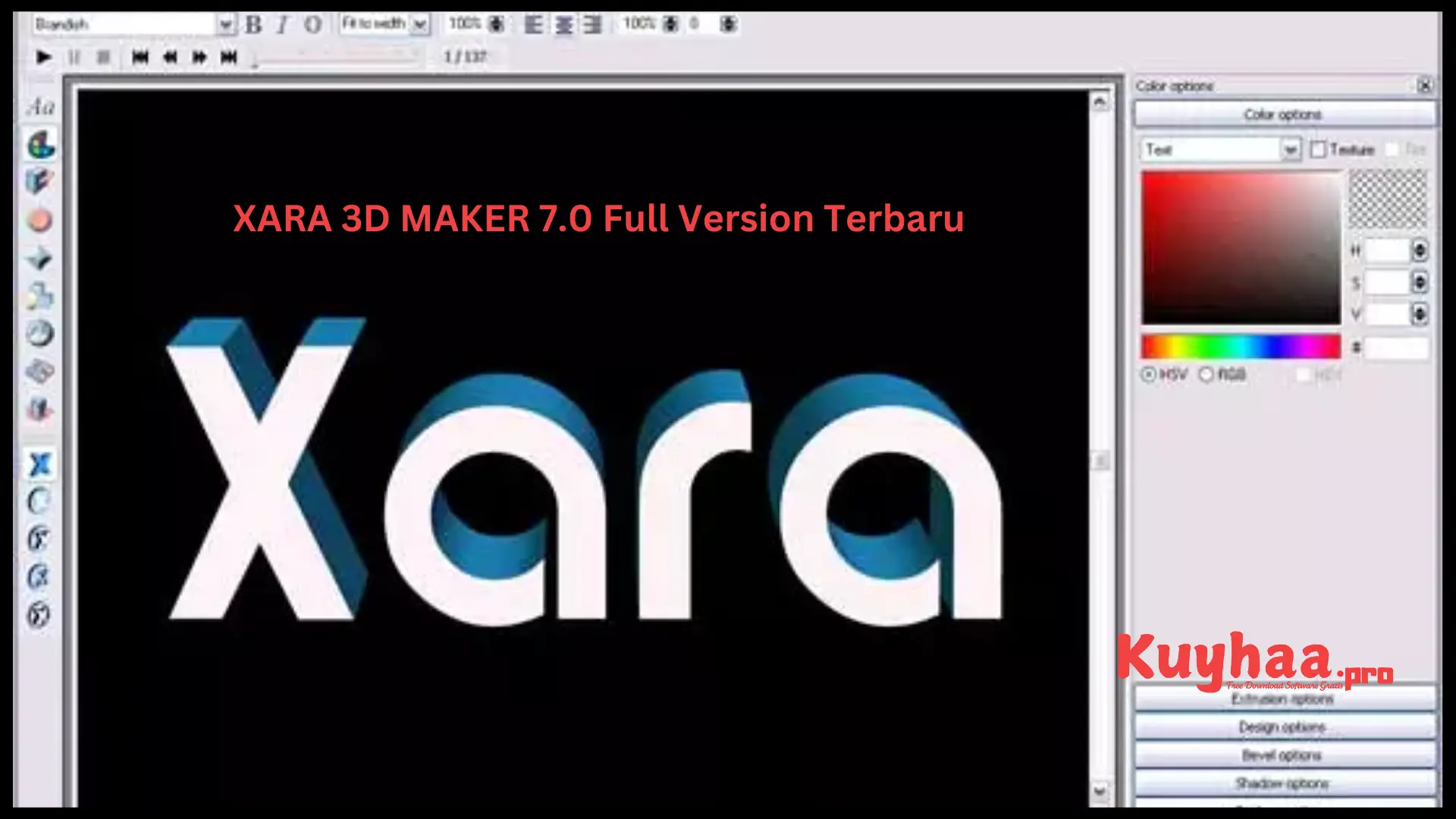Toggle bold text formatting
The image size is (1456, 819).
tap(254, 24)
